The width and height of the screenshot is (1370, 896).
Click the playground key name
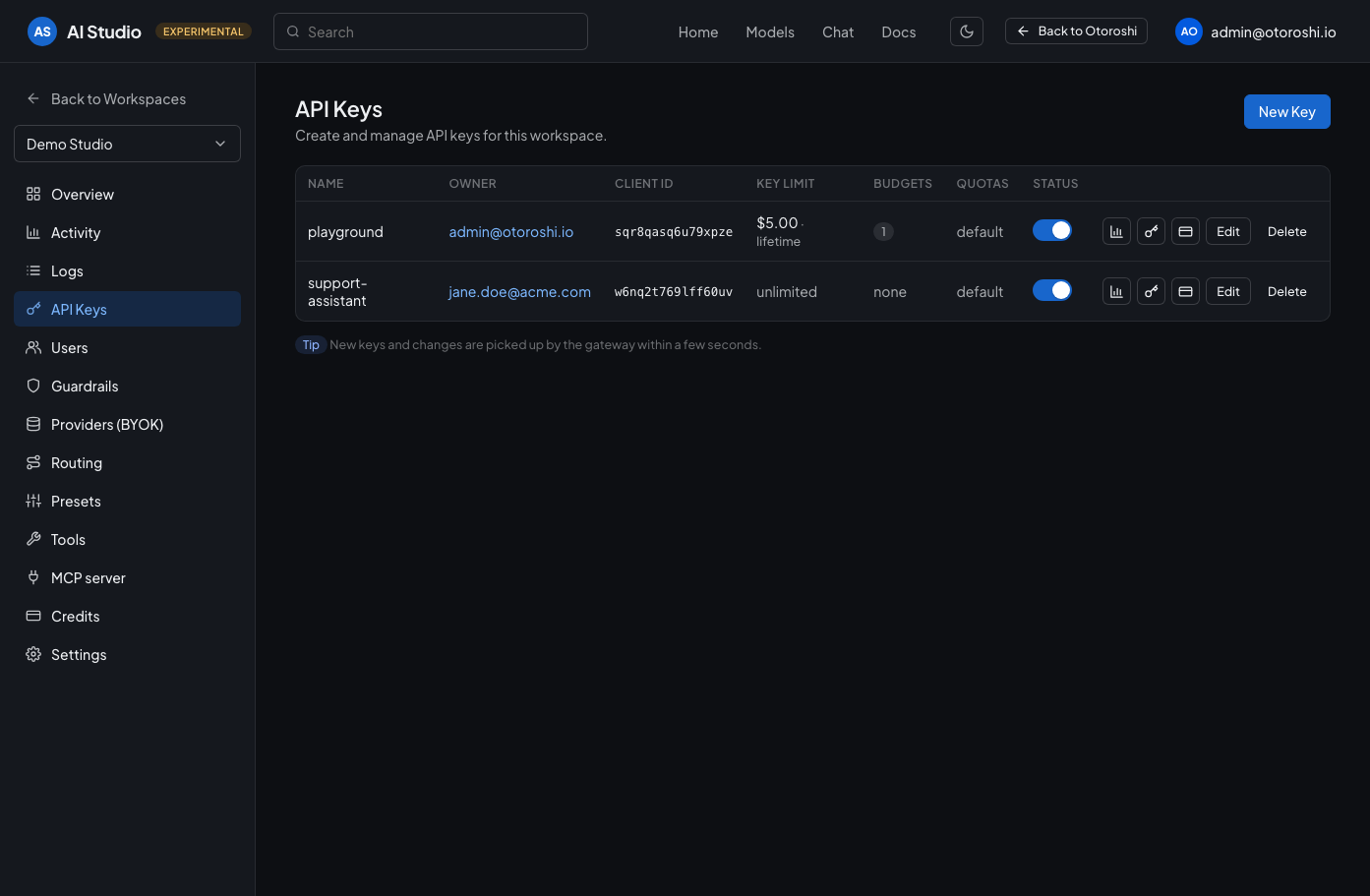(345, 231)
